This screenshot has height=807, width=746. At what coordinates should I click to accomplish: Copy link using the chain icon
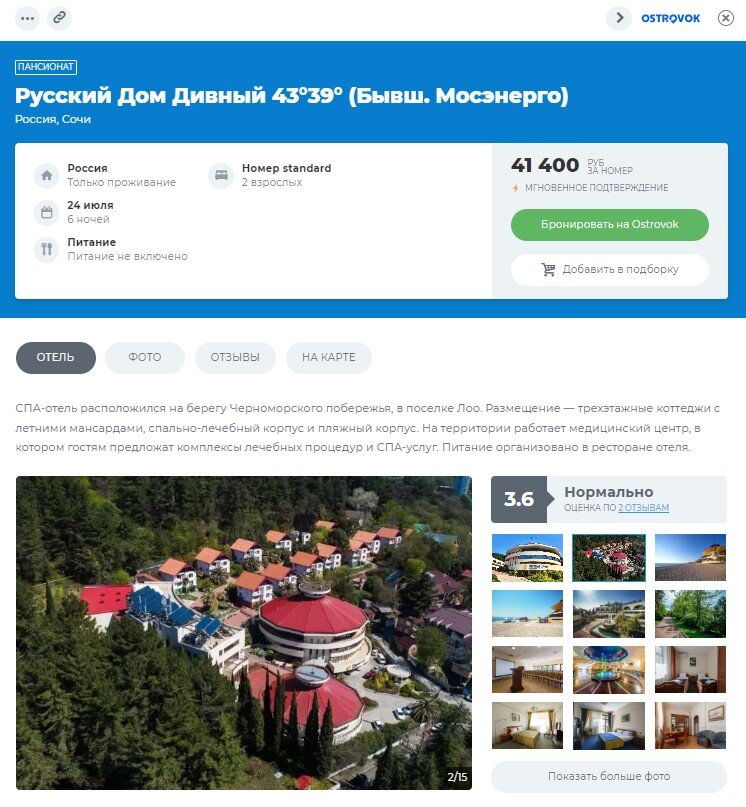(59, 18)
